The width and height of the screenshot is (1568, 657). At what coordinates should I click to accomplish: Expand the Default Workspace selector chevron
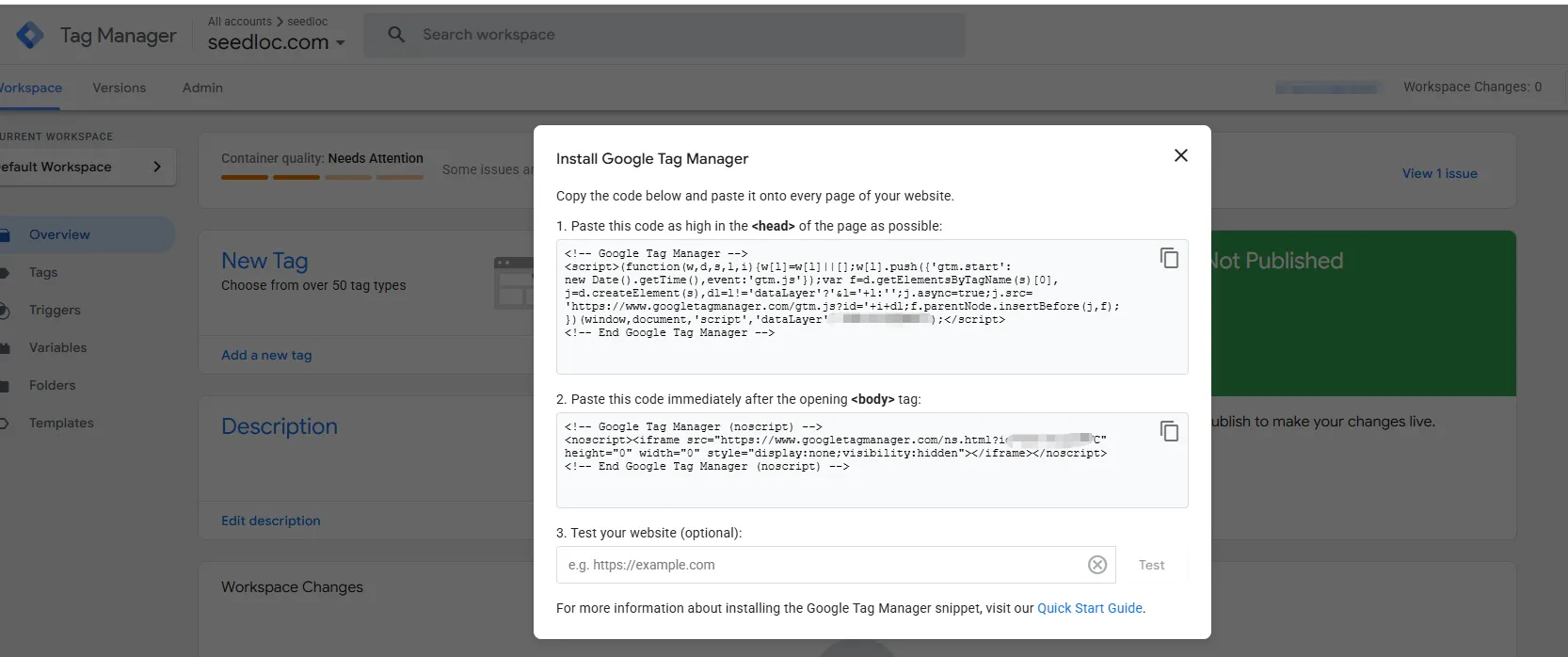tap(157, 167)
